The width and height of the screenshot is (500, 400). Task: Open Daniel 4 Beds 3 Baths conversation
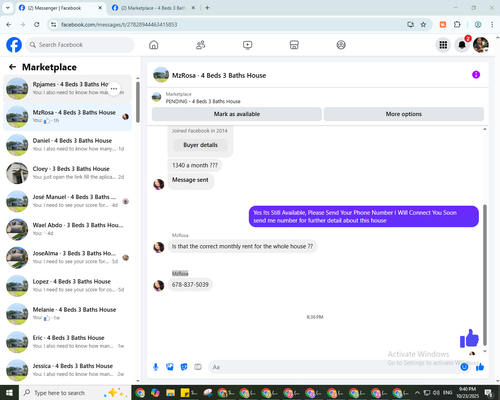pos(67,145)
